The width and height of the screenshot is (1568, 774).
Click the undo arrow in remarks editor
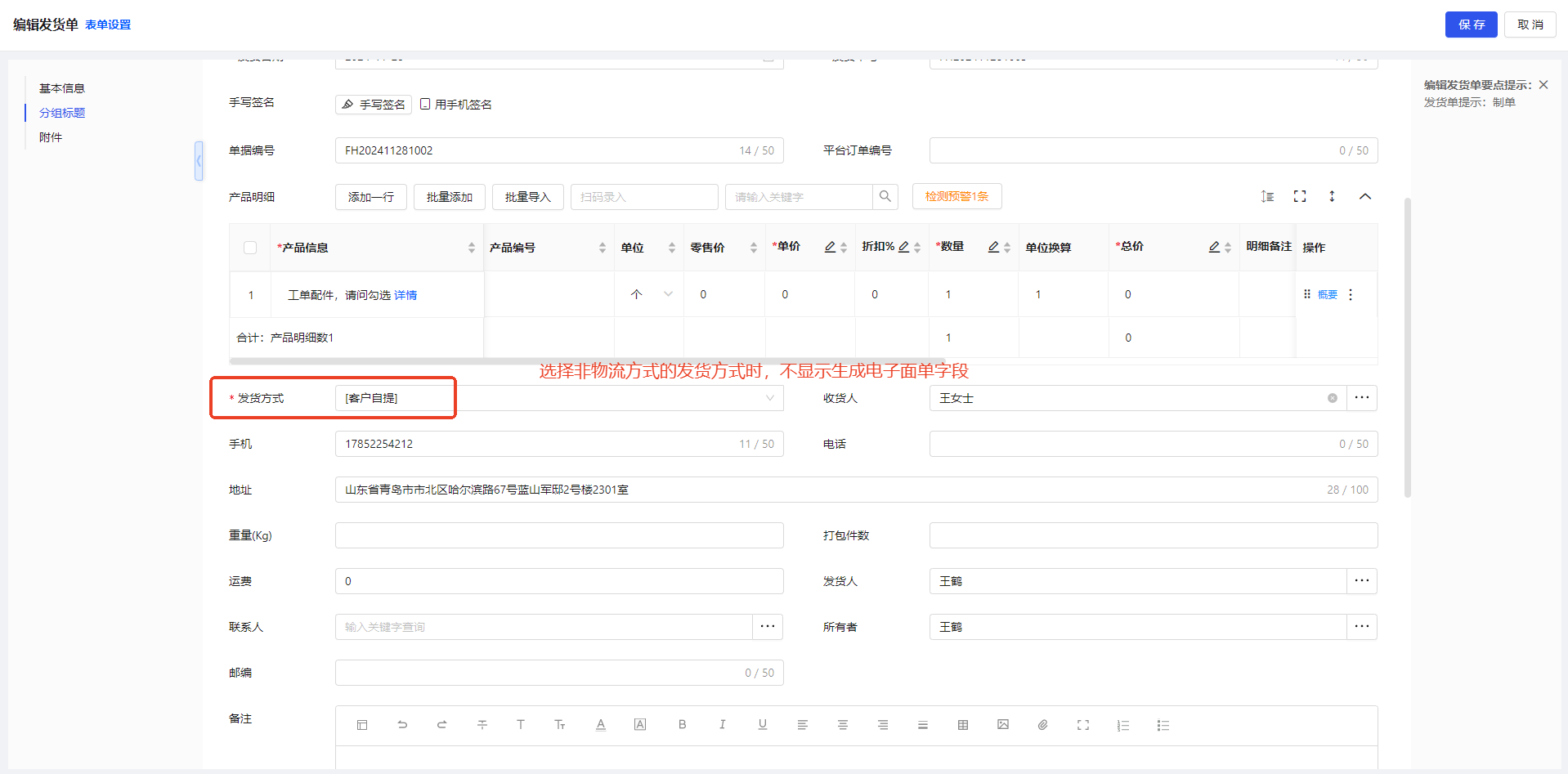click(x=402, y=725)
